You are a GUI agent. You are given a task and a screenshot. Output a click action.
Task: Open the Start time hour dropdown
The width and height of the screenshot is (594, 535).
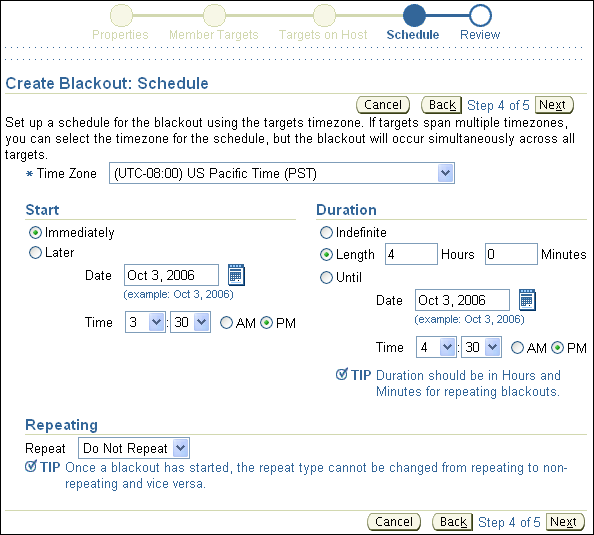[x=145, y=322]
